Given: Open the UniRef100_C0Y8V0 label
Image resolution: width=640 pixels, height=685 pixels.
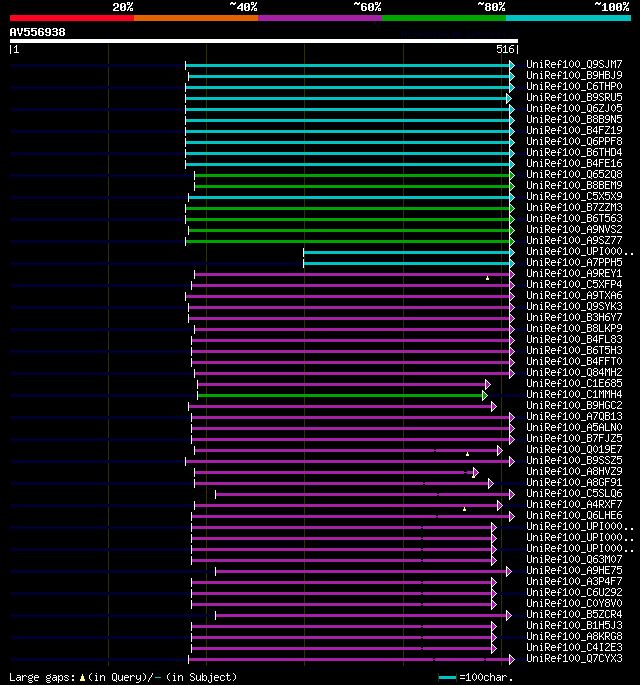Looking at the screenshot, I should pos(574,603).
